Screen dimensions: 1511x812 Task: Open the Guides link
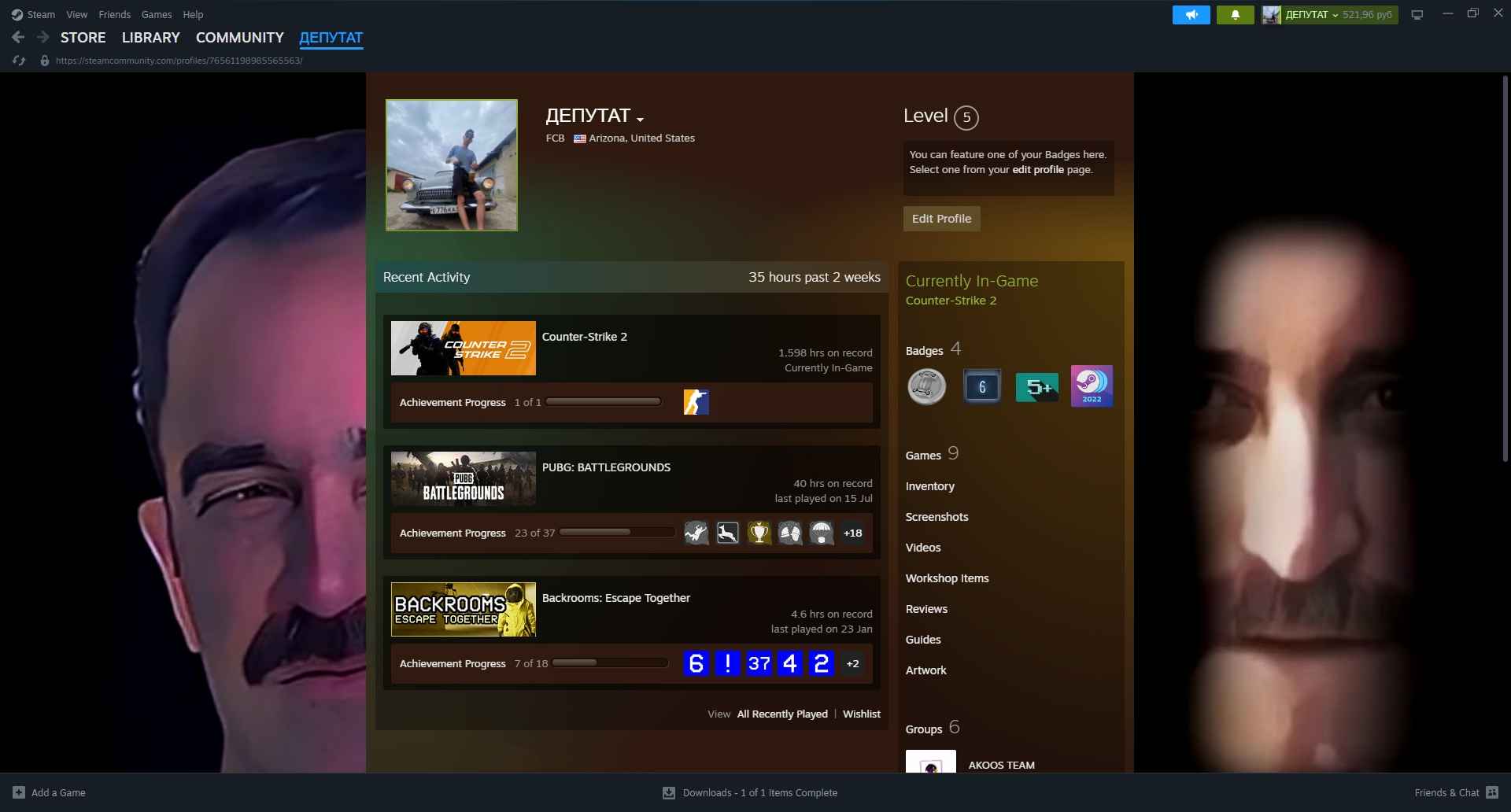(923, 640)
